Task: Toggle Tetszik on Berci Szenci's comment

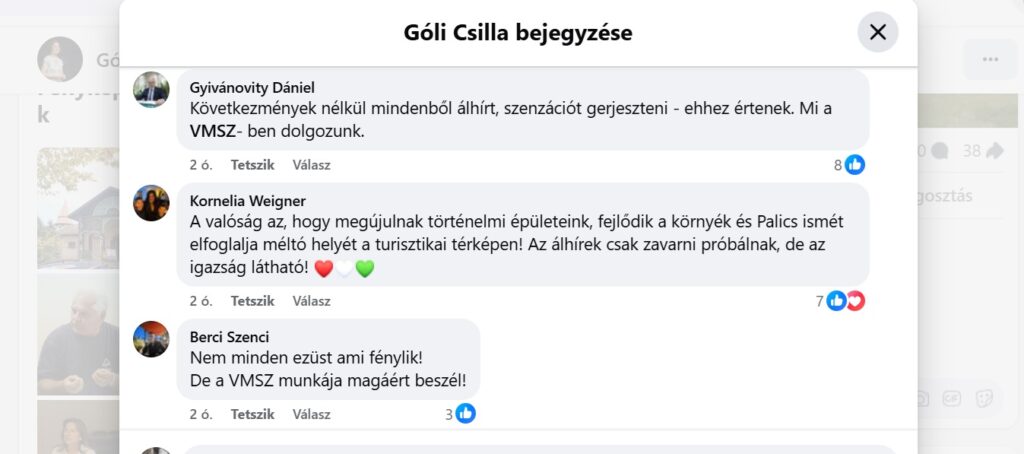Action: tap(252, 413)
